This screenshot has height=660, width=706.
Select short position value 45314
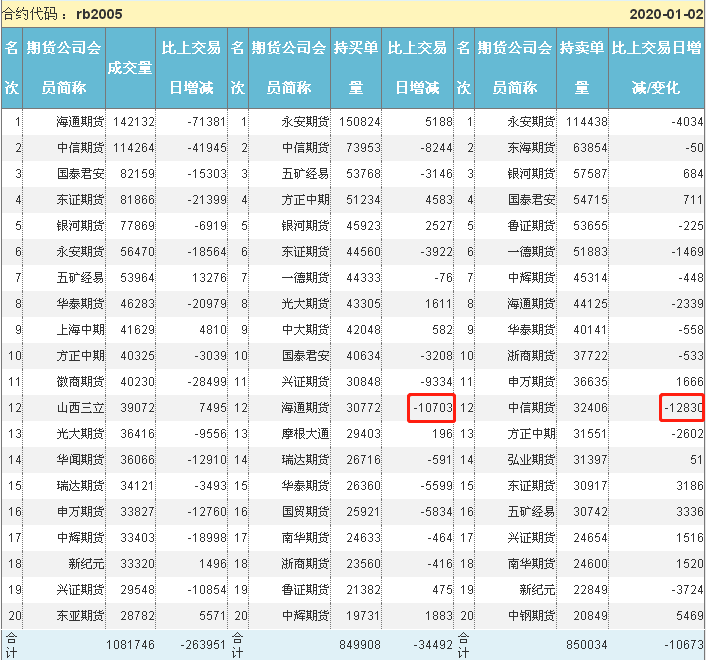point(590,278)
